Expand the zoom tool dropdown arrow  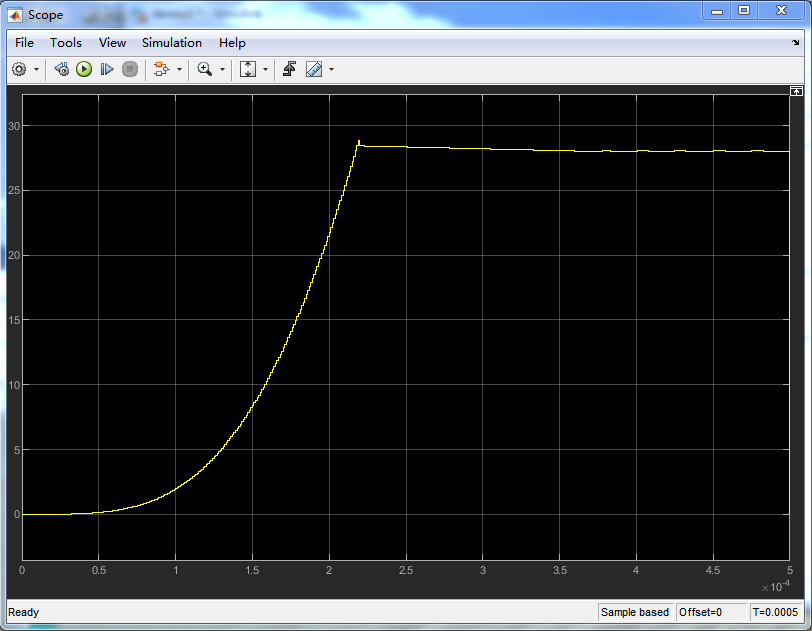coord(222,70)
